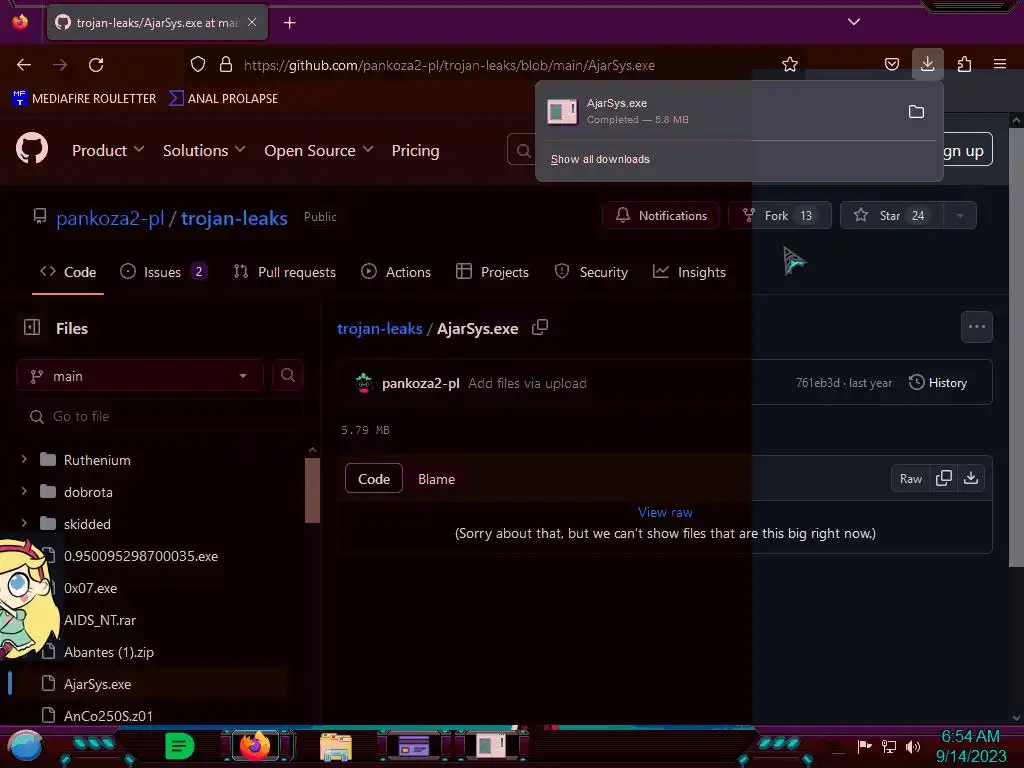Click the View raw link
Image resolution: width=1024 pixels, height=768 pixels.
pyautogui.click(x=665, y=512)
